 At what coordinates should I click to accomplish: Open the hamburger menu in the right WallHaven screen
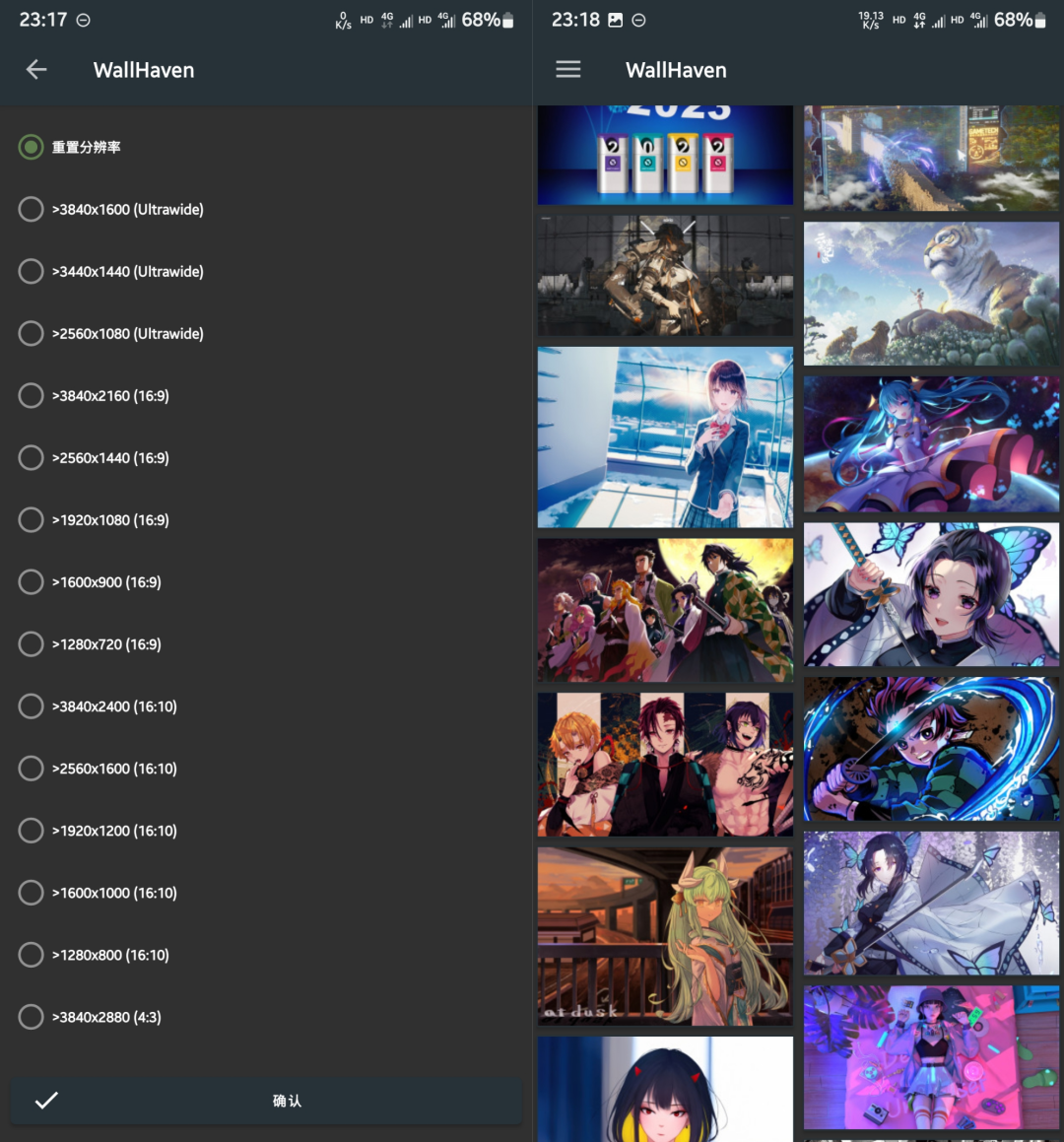(568, 70)
